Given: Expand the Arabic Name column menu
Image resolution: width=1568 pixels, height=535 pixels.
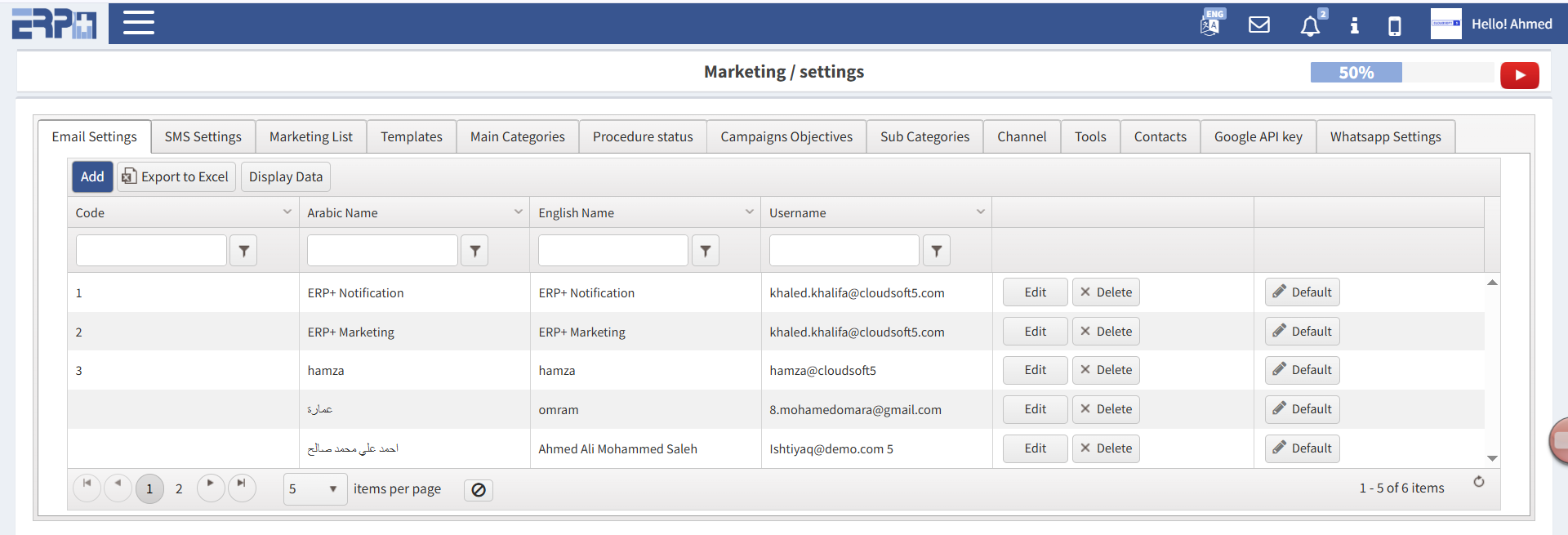Looking at the screenshot, I should click(x=518, y=212).
